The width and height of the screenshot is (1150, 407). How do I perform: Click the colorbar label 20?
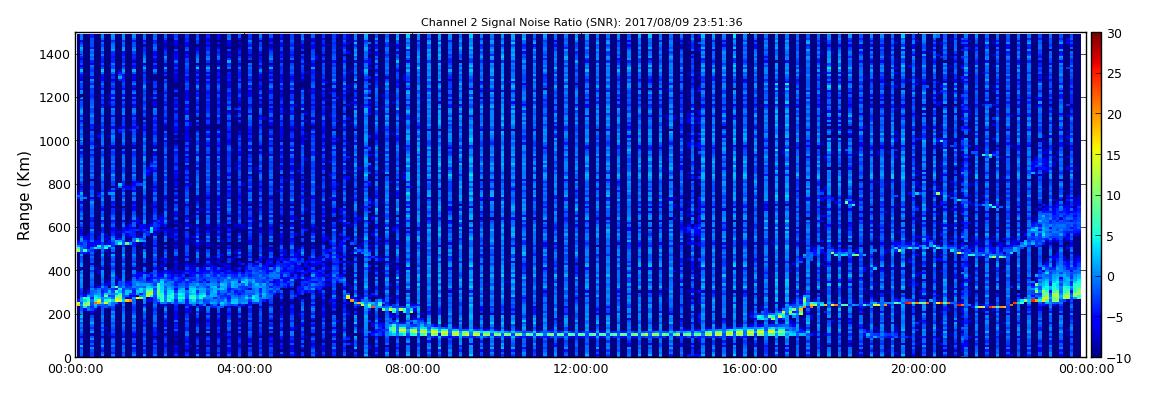pos(1114,114)
